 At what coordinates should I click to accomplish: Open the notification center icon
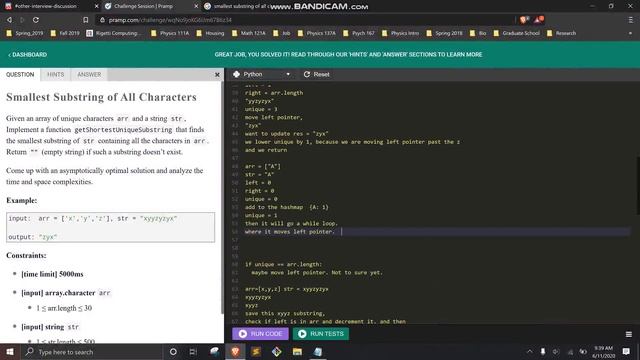tap(626, 352)
